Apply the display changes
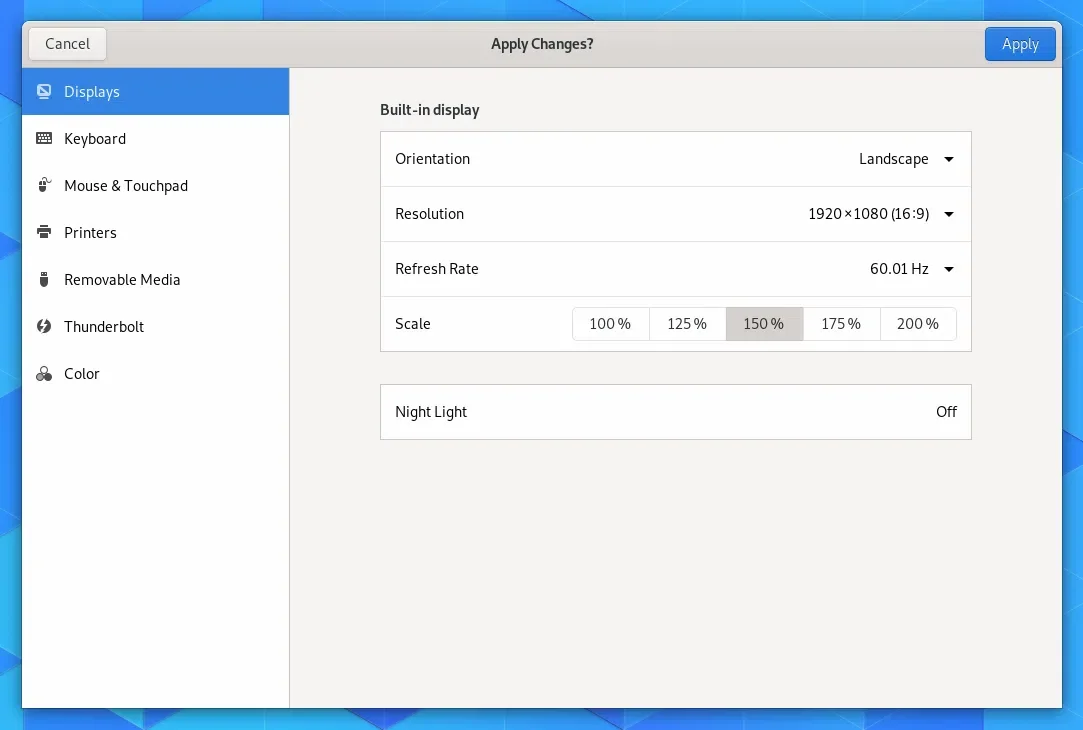The width and height of the screenshot is (1083, 730). pyautogui.click(x=1020, y=43)
